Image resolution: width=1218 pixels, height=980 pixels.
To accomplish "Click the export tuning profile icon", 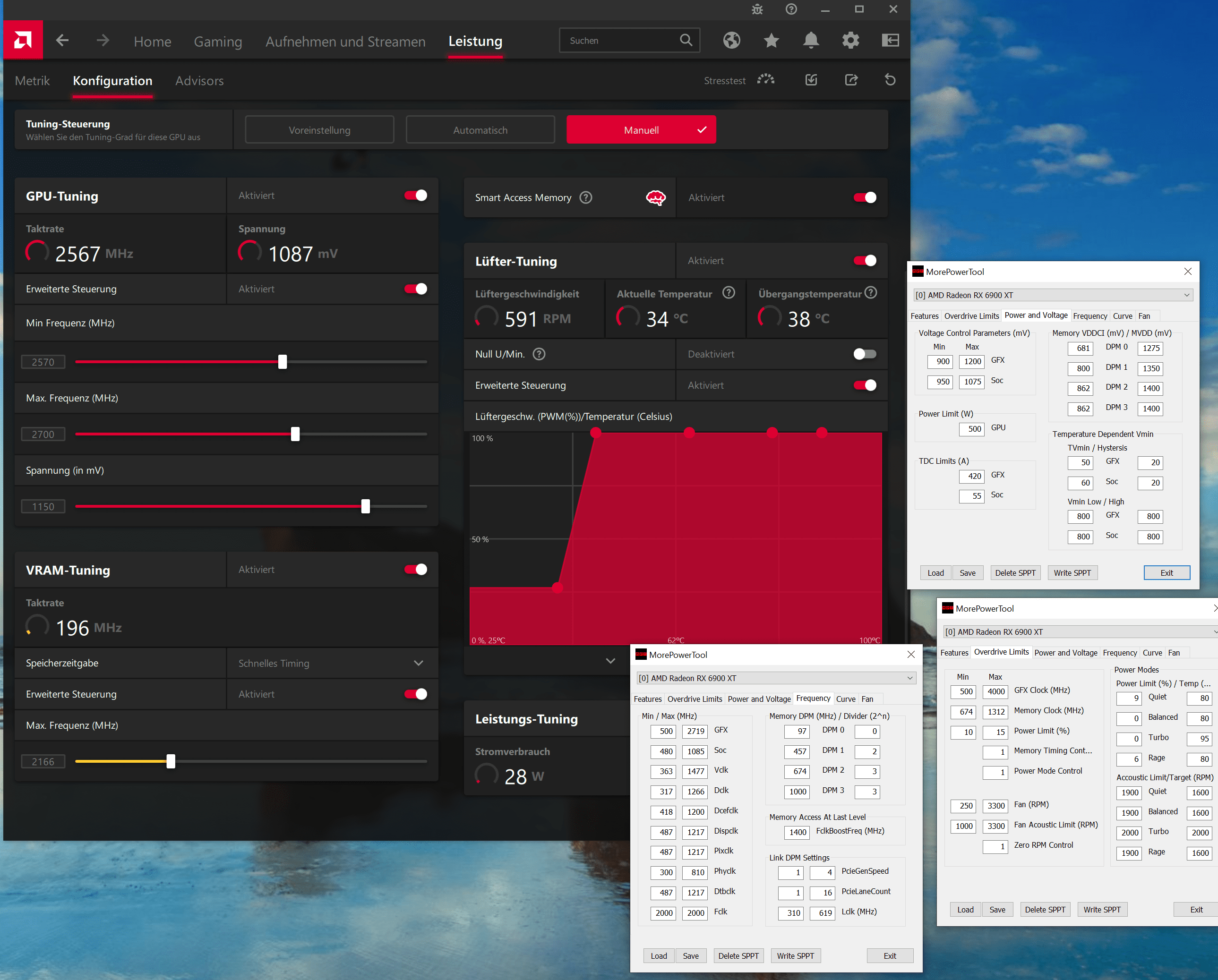I will coord(851,80).
